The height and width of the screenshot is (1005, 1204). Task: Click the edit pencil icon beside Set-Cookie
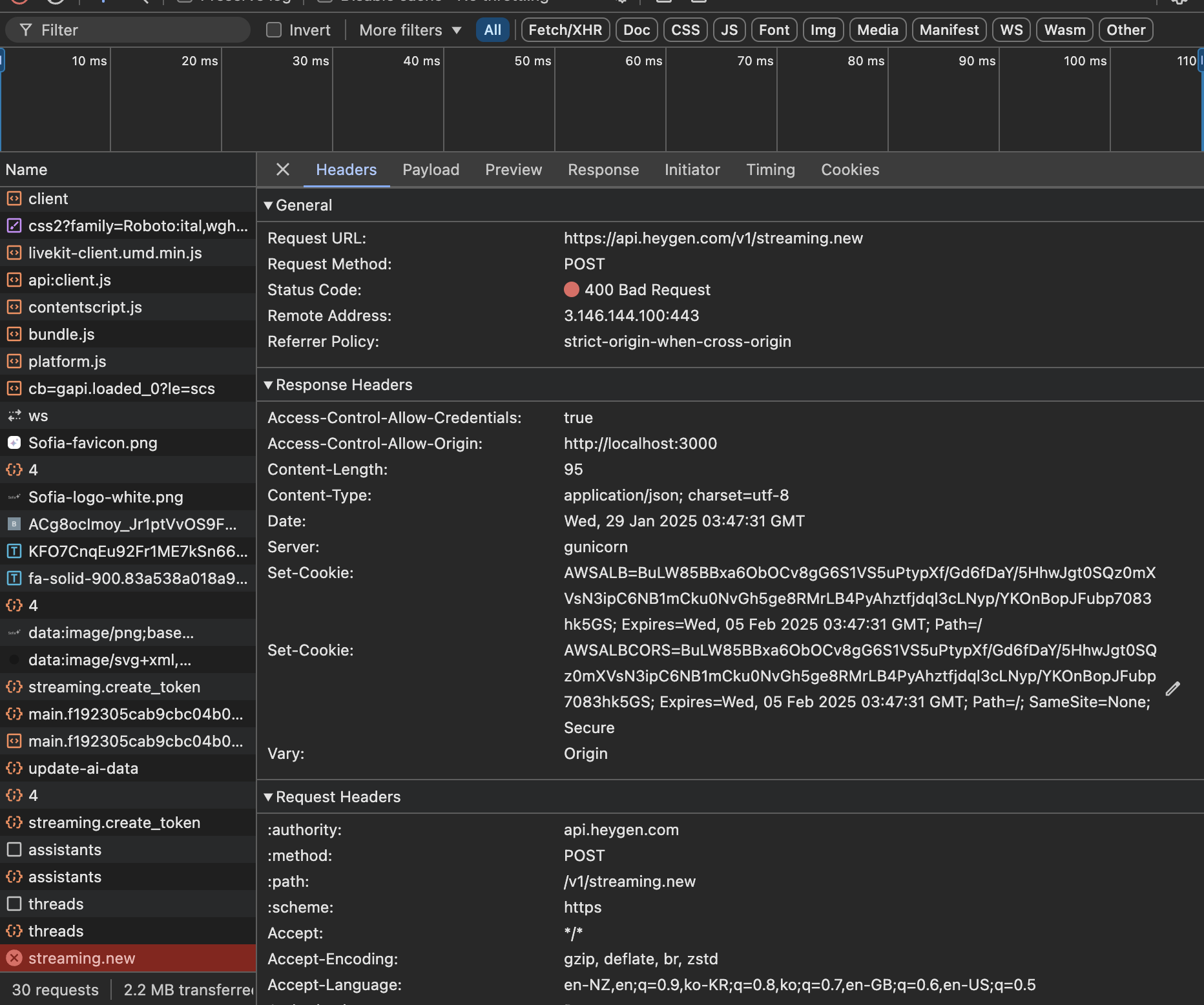coord(1172,689)
